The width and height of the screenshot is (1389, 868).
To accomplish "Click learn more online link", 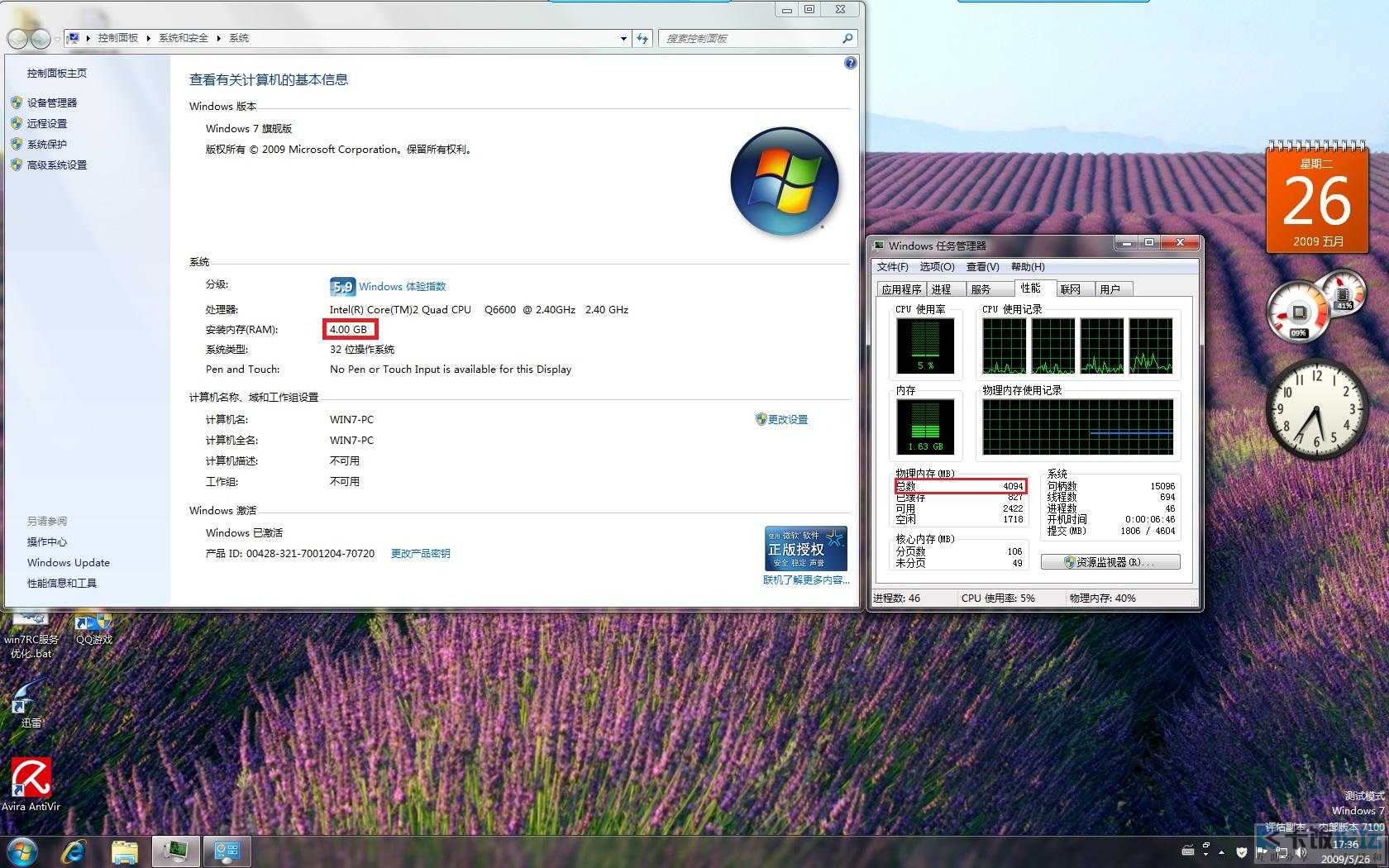I will point(806,579).
